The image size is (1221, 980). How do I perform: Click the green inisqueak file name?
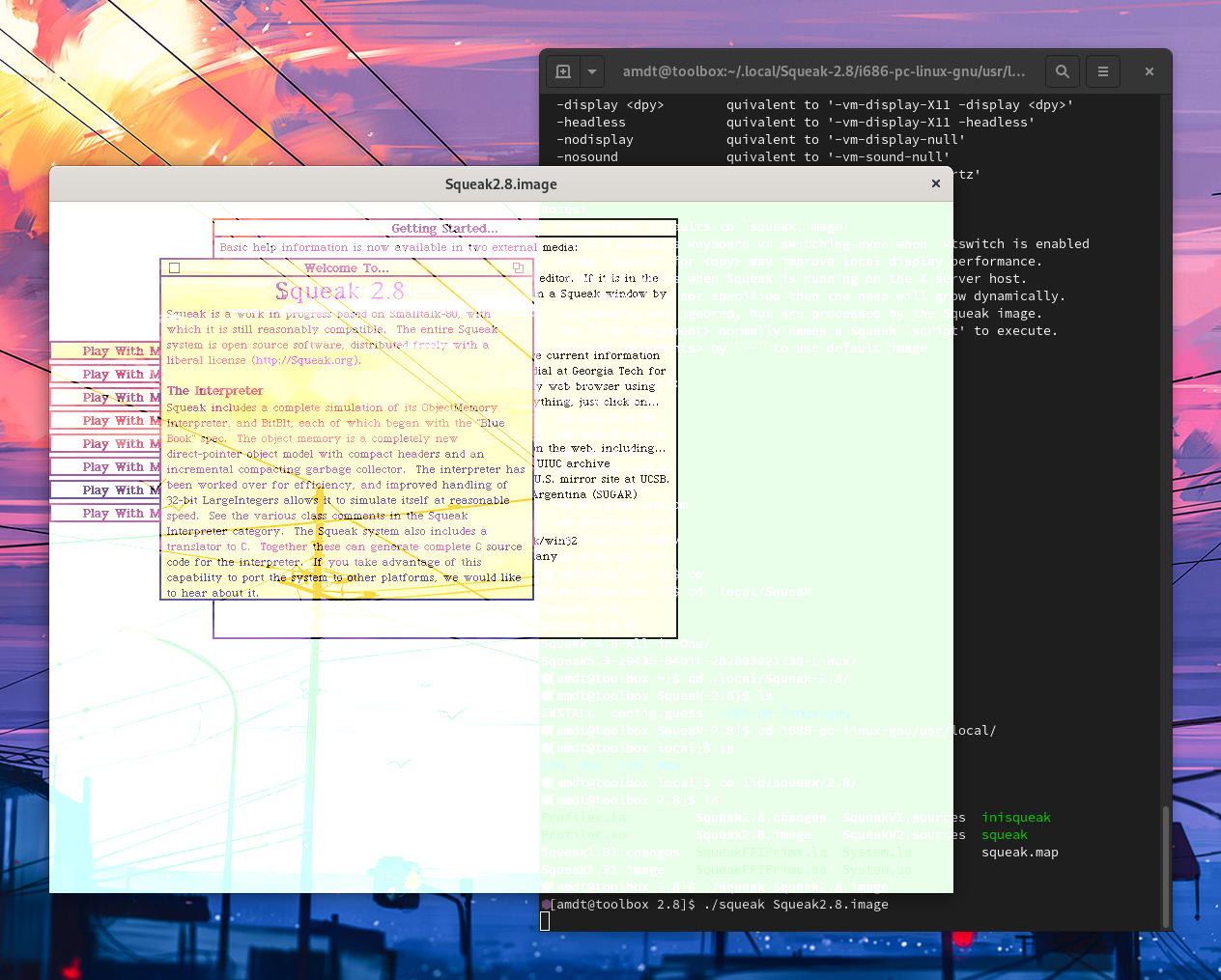pos(1016,818)
